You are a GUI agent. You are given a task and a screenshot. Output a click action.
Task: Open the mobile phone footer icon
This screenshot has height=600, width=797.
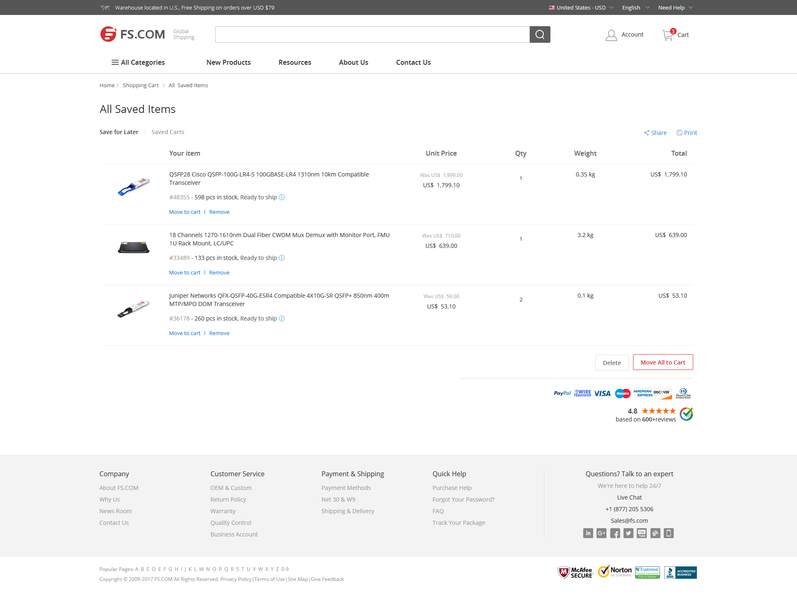[669, 533]
